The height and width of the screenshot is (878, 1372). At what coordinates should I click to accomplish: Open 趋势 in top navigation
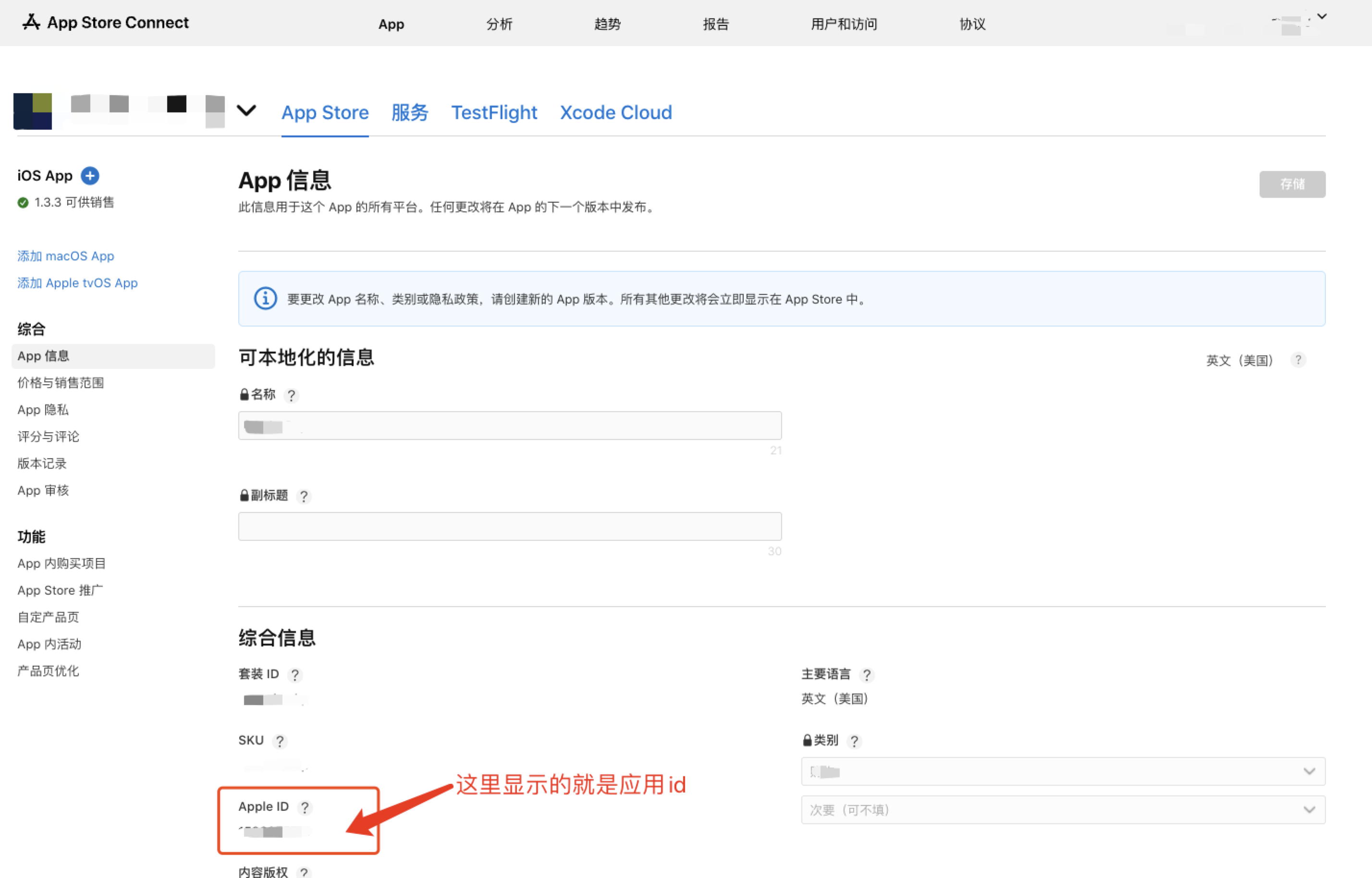[607, 24]
